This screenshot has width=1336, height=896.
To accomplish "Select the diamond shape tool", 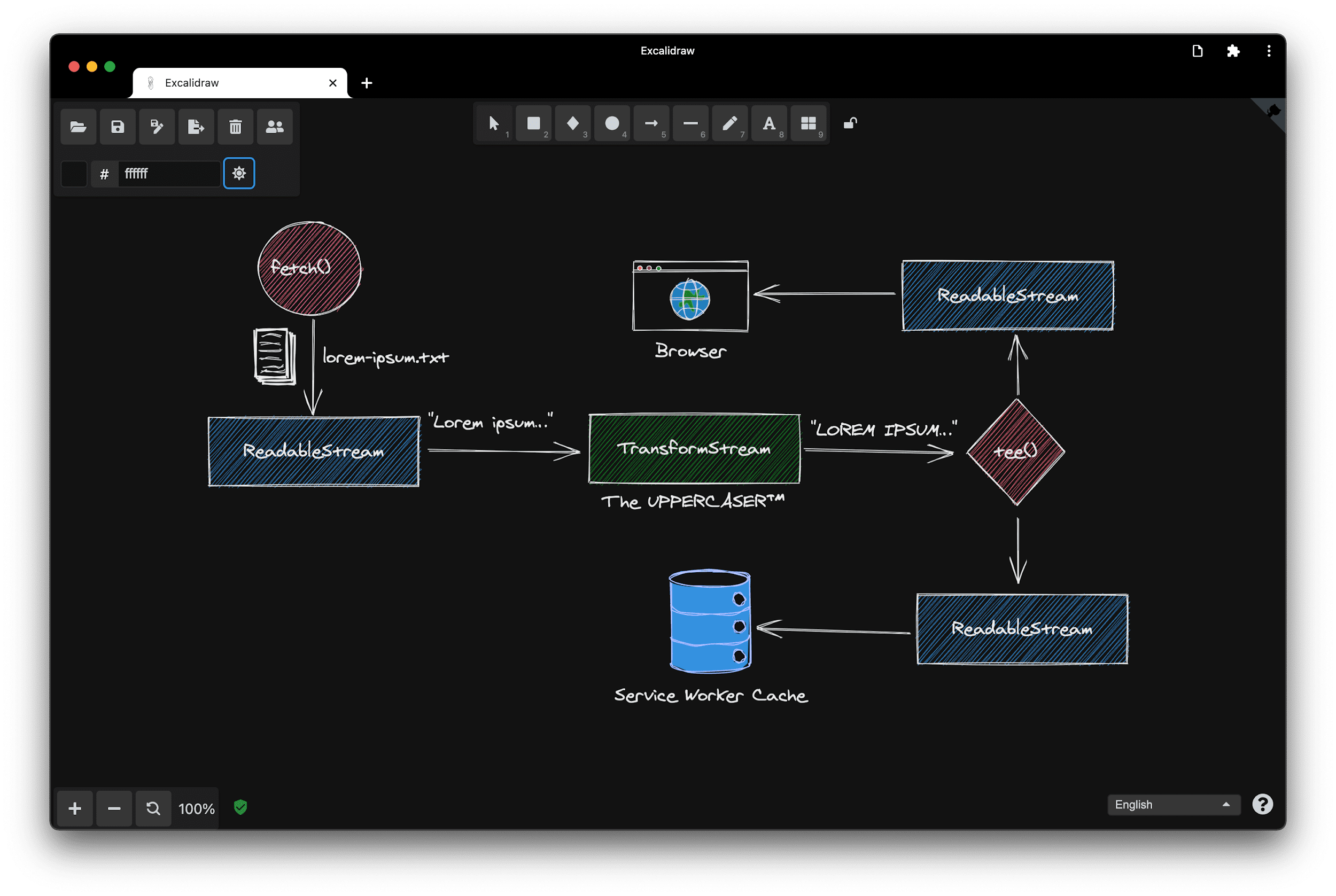I will (571, 123).
